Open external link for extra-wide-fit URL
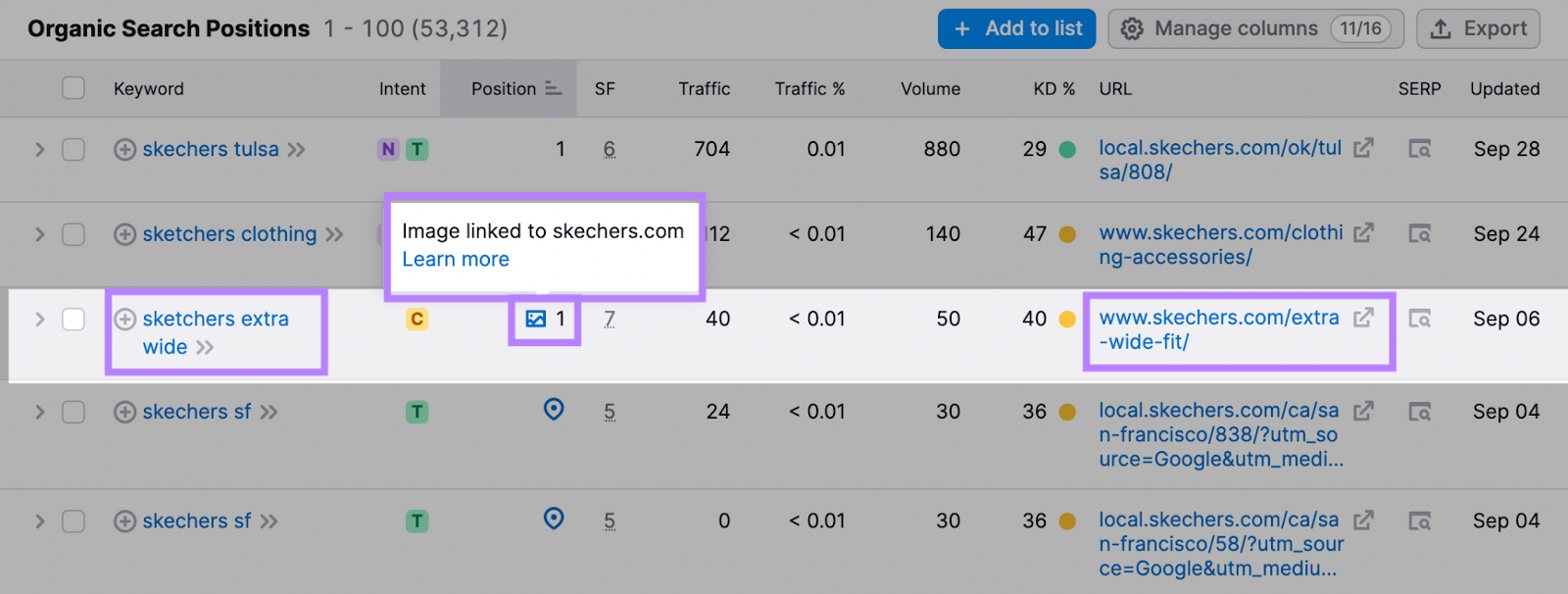 pos(1363,318)
